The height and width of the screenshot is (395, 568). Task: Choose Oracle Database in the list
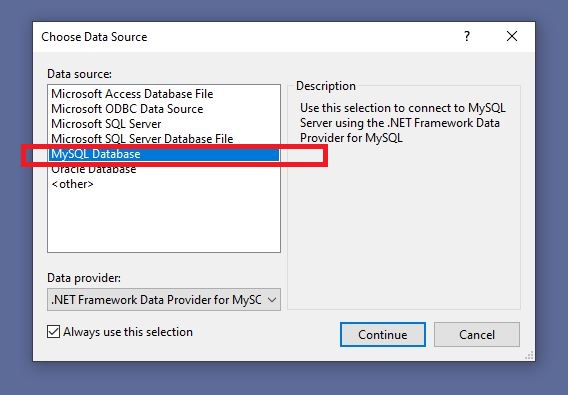click(x=94, y=169)
